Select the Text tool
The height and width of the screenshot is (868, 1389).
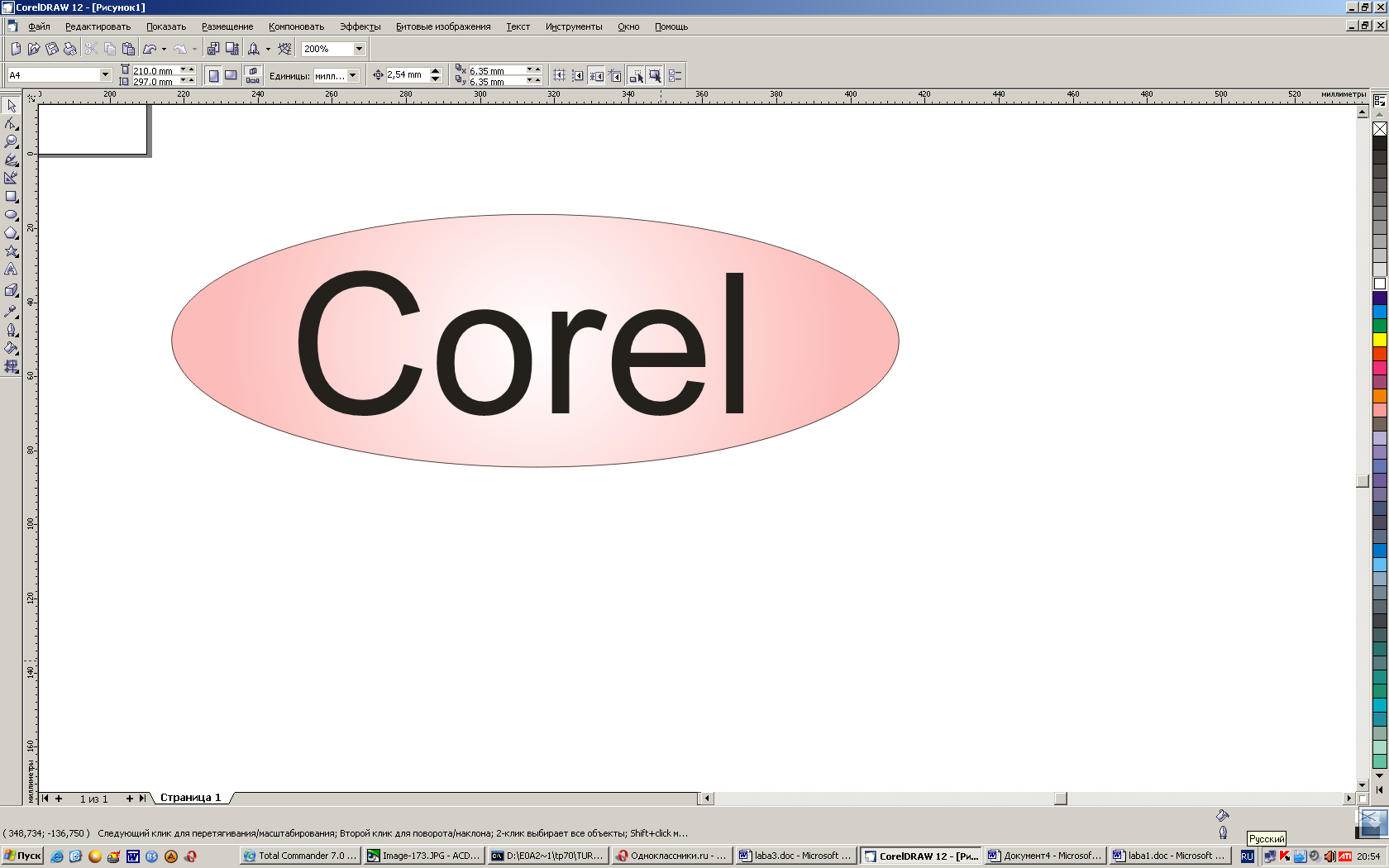point(12,269)
